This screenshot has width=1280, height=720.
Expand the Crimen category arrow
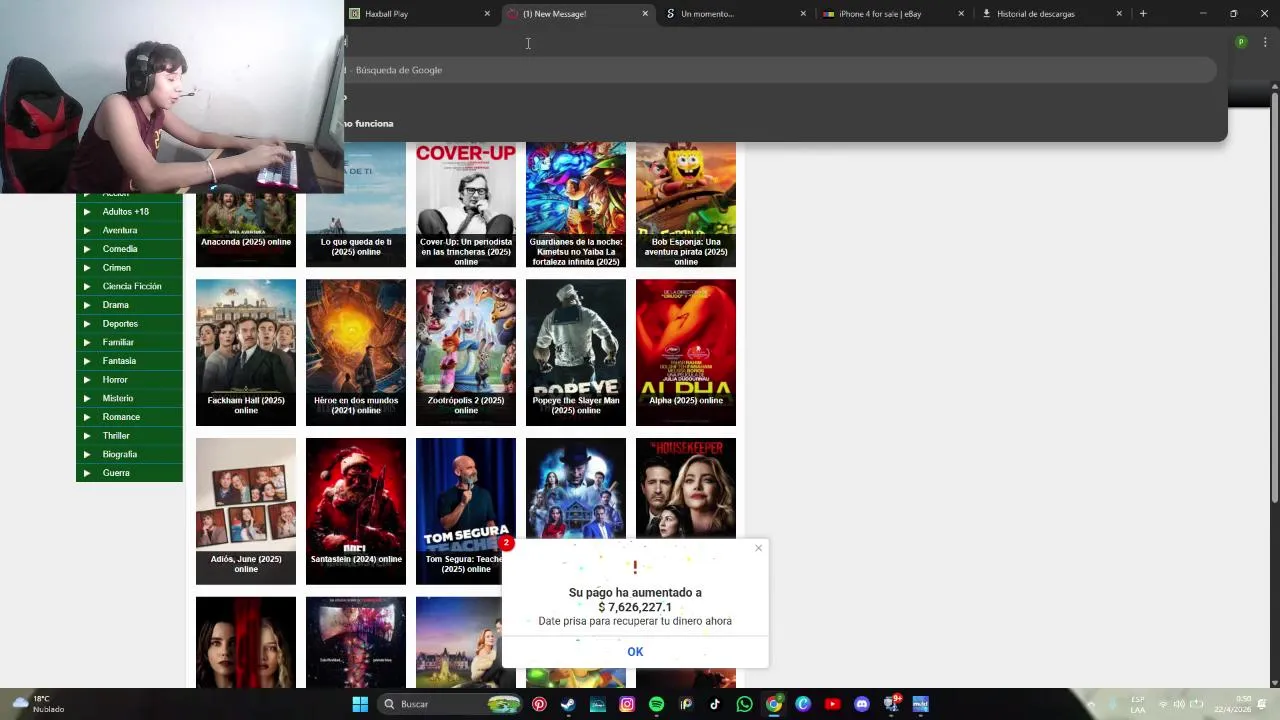click(x=87, y=268)
